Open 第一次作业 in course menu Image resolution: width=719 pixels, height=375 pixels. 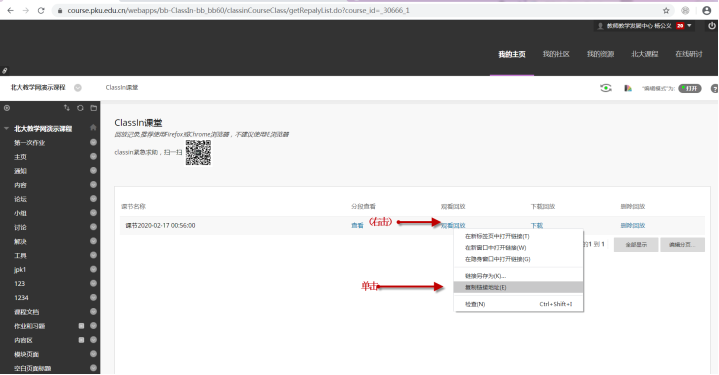coord(29,143)
